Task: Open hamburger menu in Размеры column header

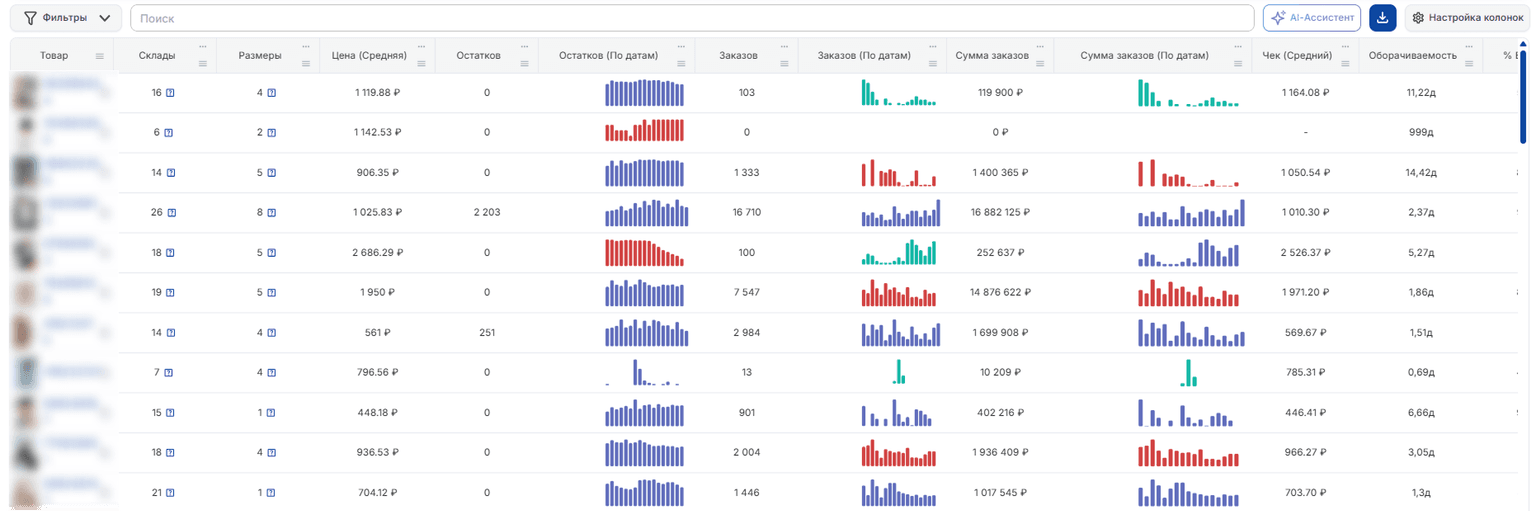Action: (x=306, y=64)
